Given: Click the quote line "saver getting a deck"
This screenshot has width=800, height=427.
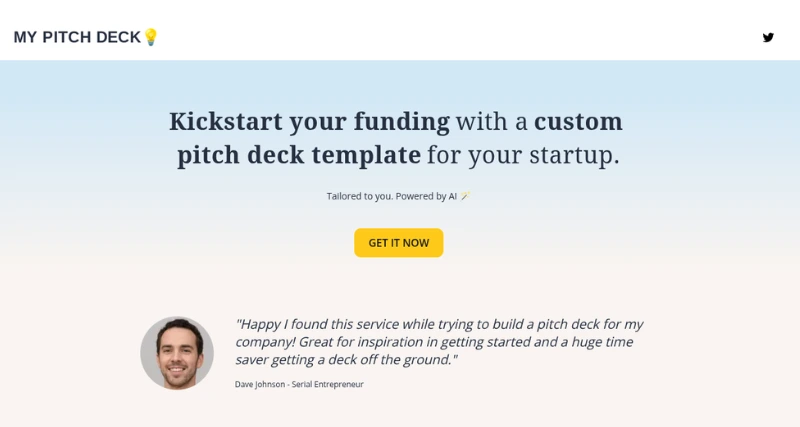Looking at the screenshot, I should [346, 360].
